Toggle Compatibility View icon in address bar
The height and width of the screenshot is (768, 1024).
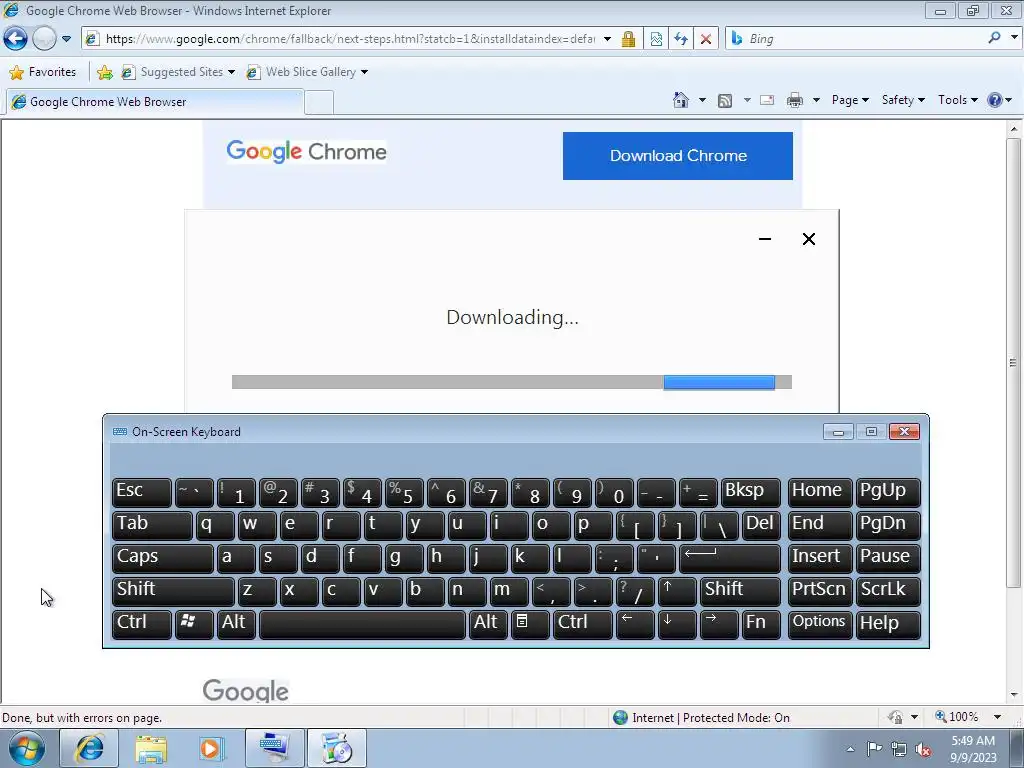(x=656, y=39)
